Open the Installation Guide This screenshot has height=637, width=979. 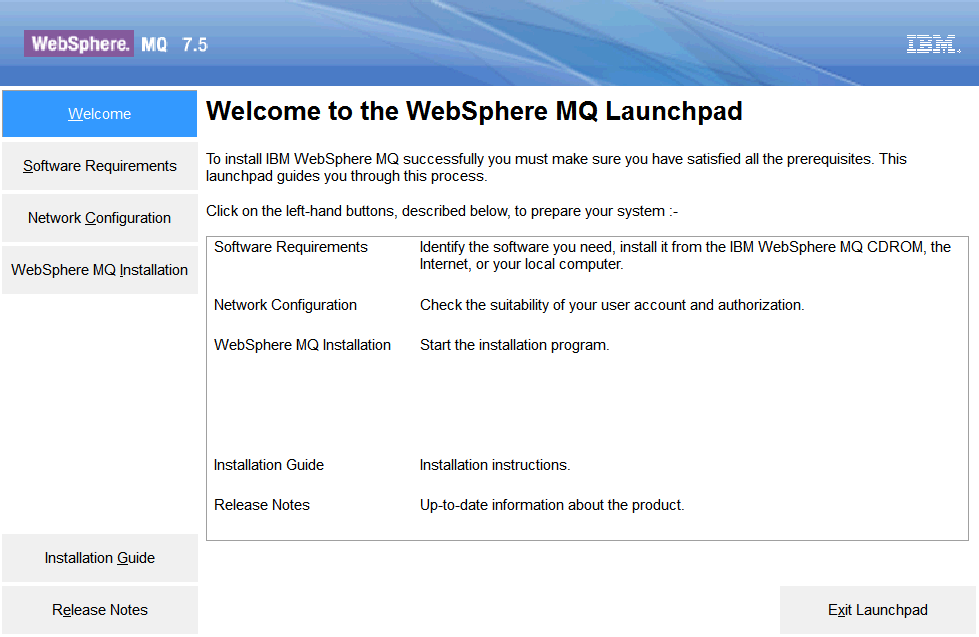click(x=99, y=558)
